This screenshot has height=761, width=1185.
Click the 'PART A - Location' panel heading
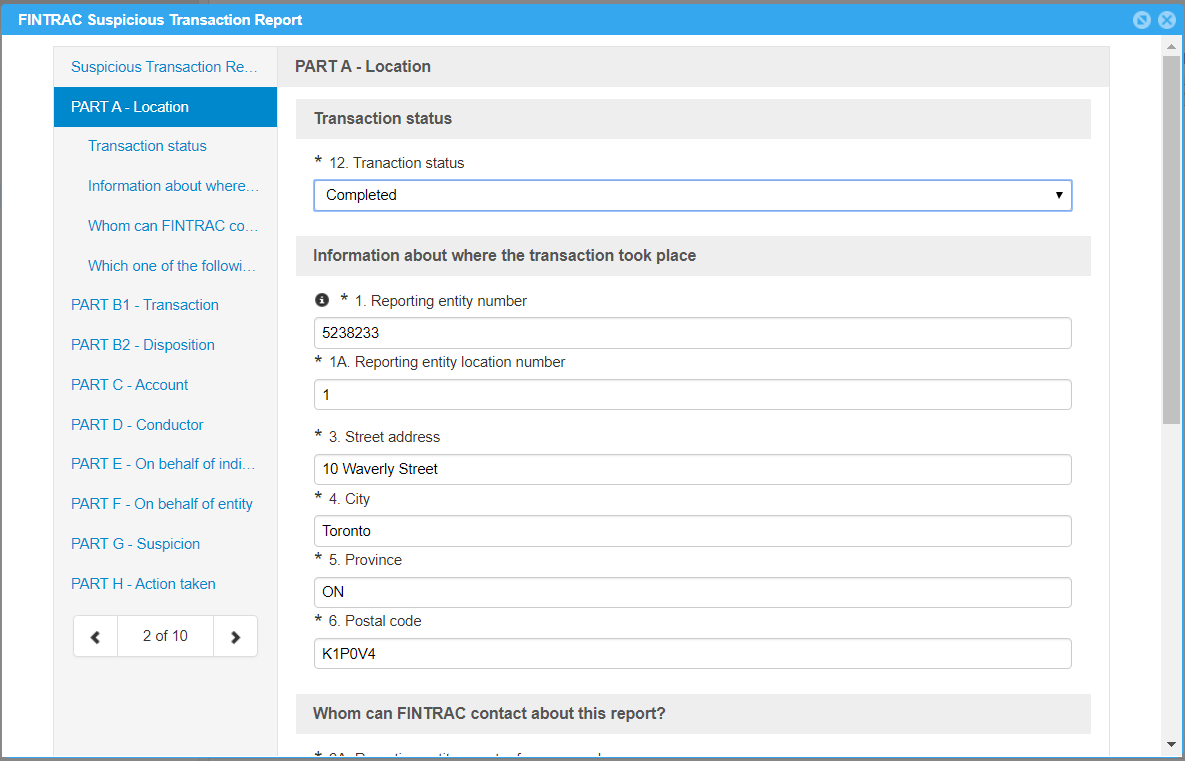click(x=363, y=67)
